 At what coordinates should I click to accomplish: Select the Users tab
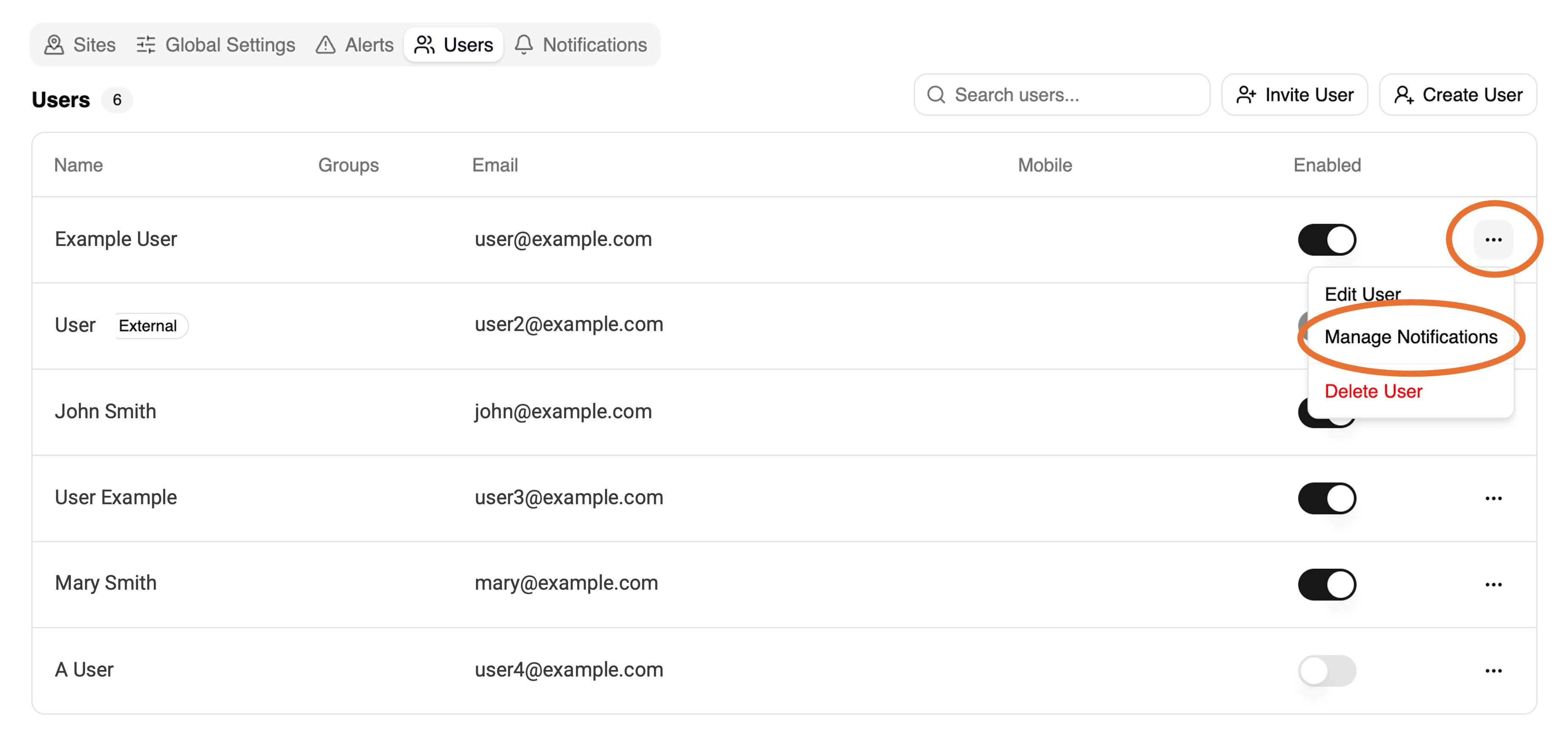pos(453,45)
